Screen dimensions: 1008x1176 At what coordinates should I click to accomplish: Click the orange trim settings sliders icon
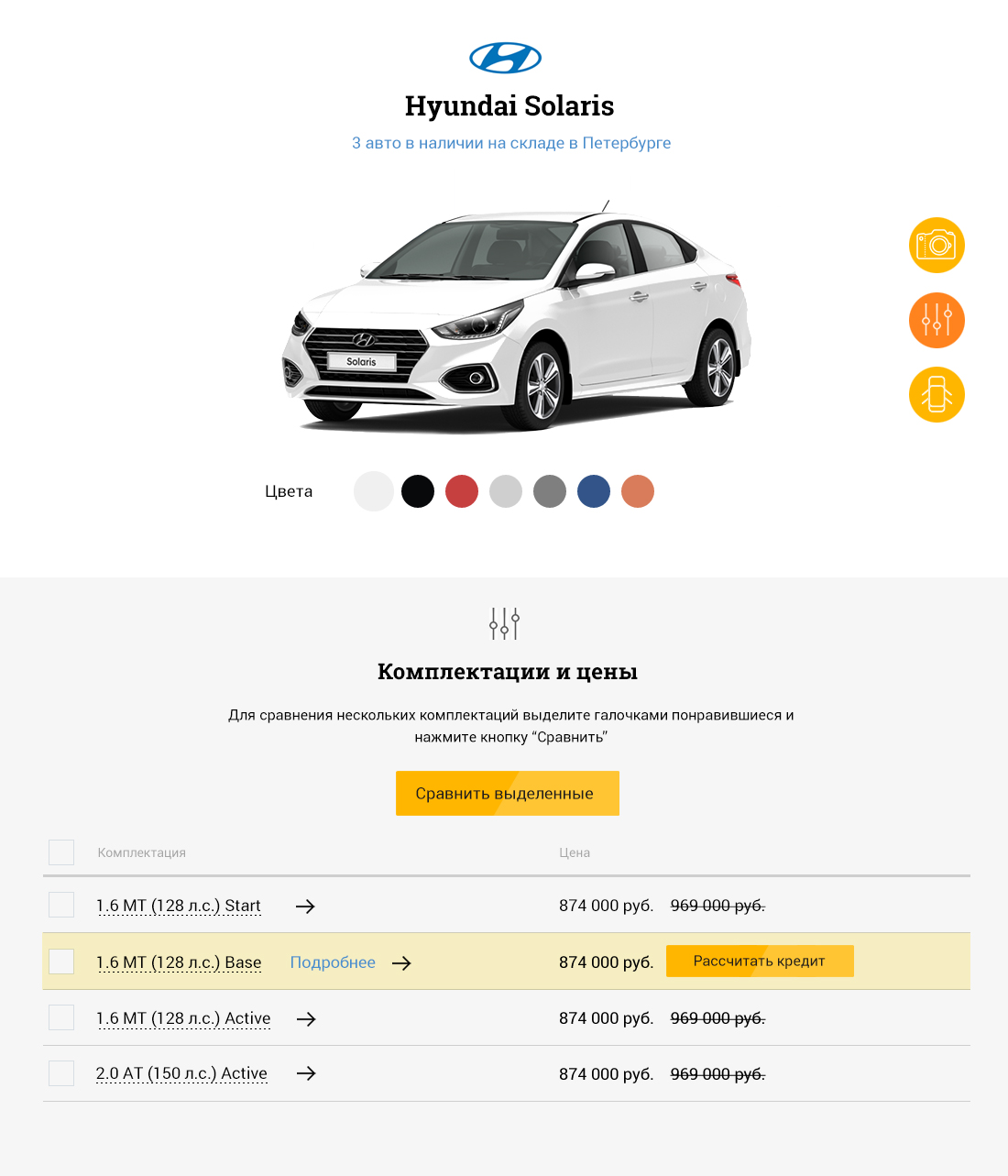click(x=937, y=320)
